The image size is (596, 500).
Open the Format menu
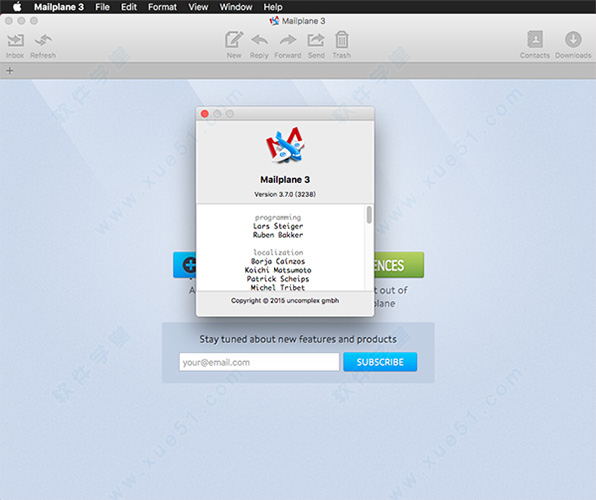pyautogui.click(x=162, y=7)
